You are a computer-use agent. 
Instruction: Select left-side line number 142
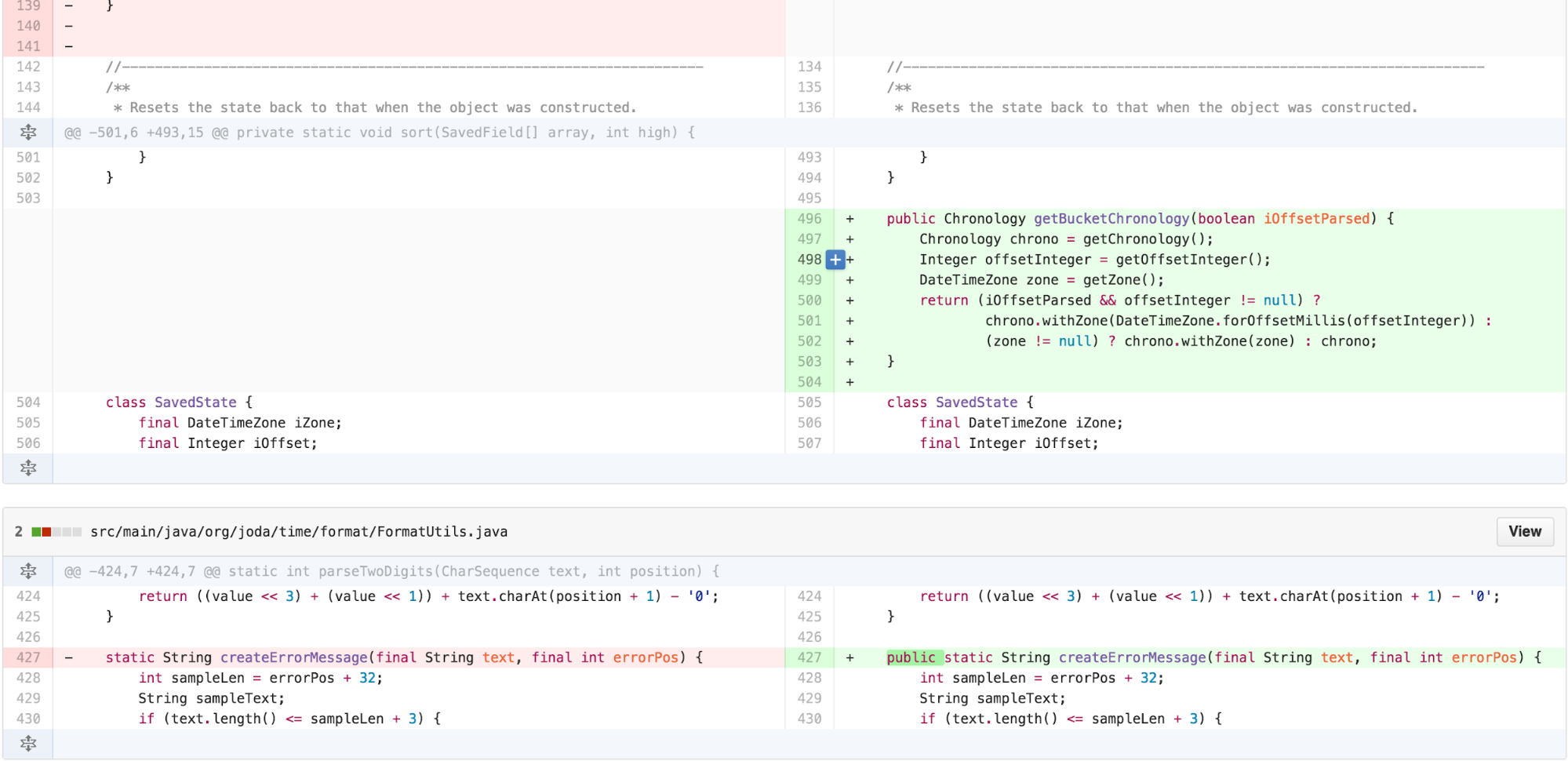tap(28, 67)
